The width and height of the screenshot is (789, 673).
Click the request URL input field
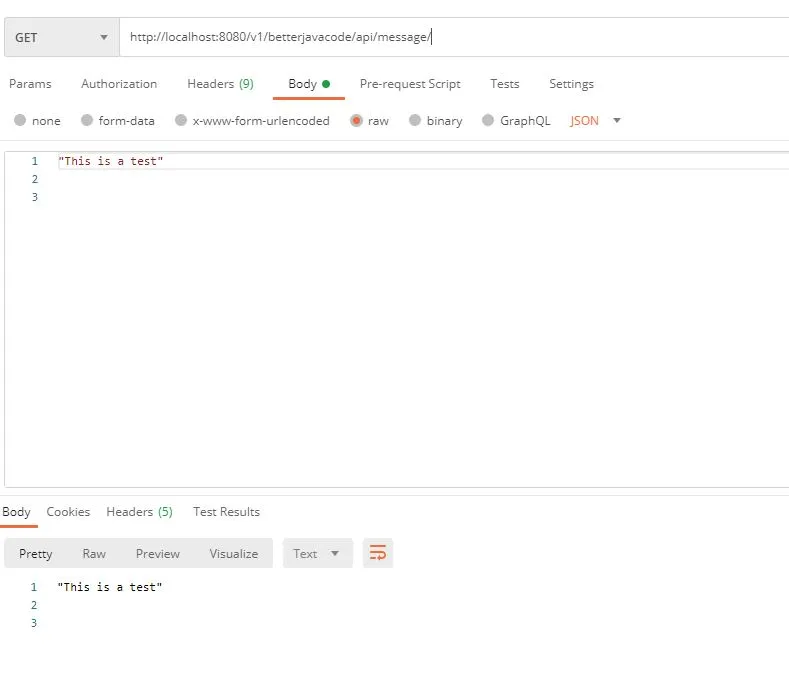coord(450,38)
